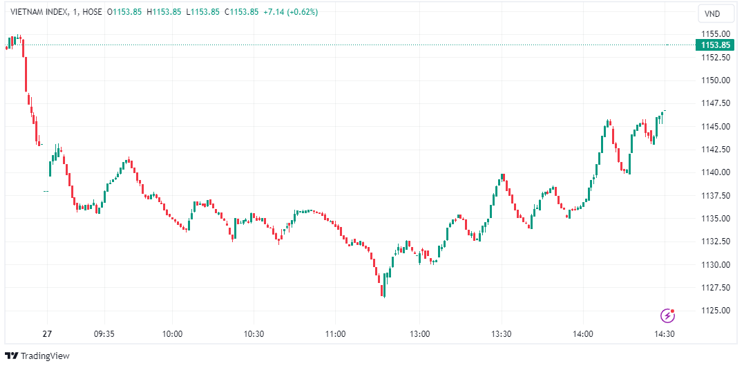Click the L1153.85 low value
The image size is (741, 367).
(203, 13)
